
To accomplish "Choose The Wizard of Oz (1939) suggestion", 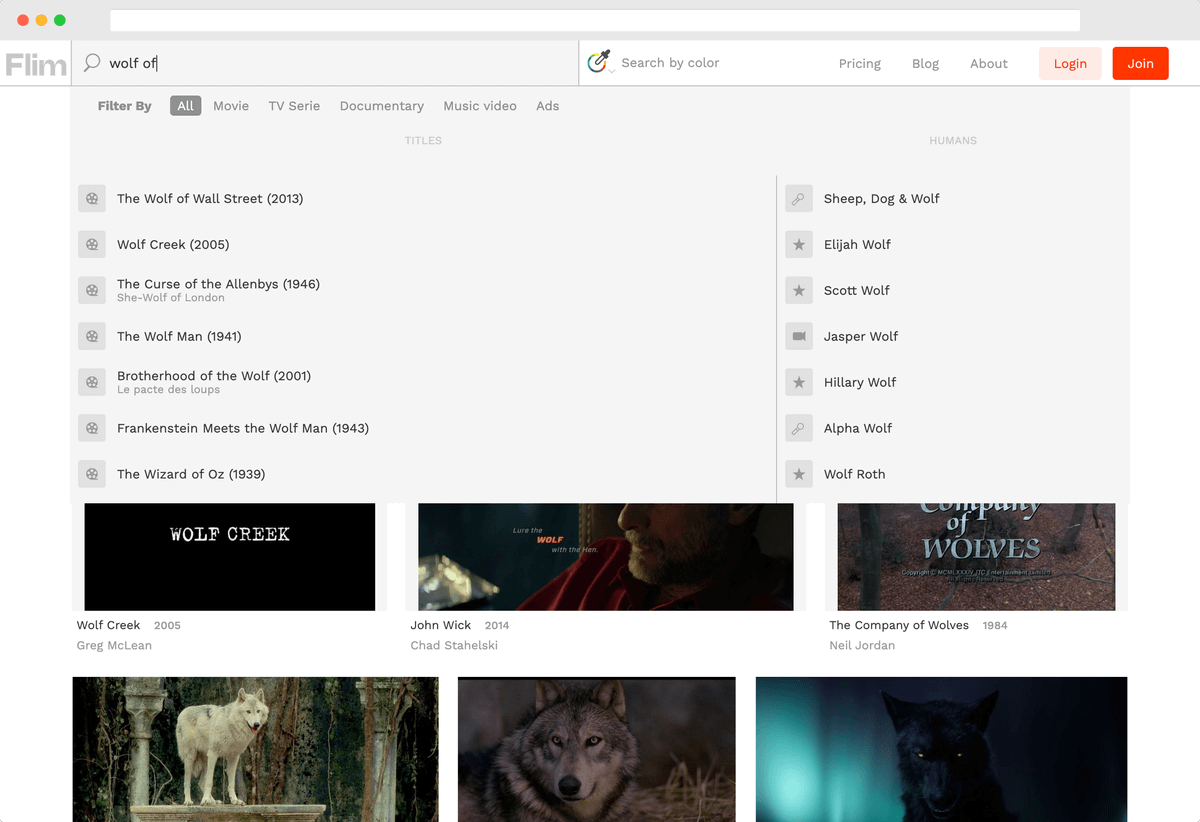I will coord(191,474).
